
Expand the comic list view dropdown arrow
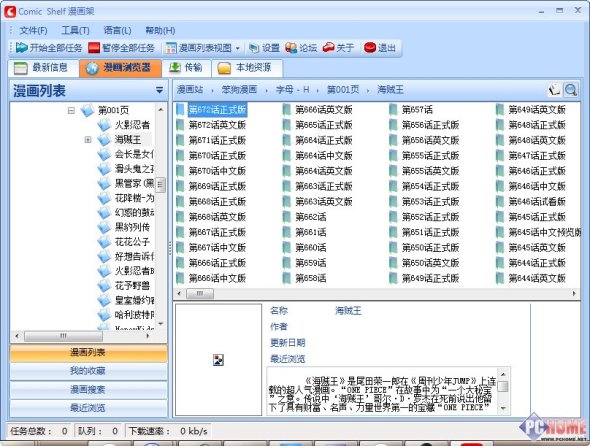coord(237,48)
